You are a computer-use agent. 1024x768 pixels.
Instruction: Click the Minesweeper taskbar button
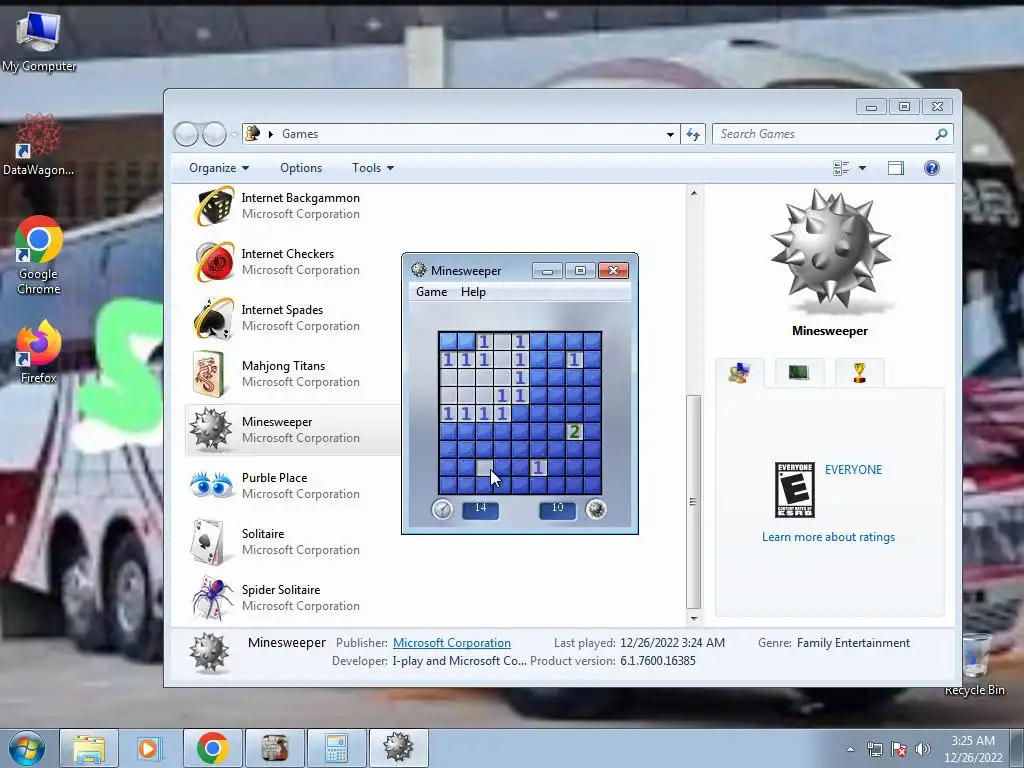398,748
